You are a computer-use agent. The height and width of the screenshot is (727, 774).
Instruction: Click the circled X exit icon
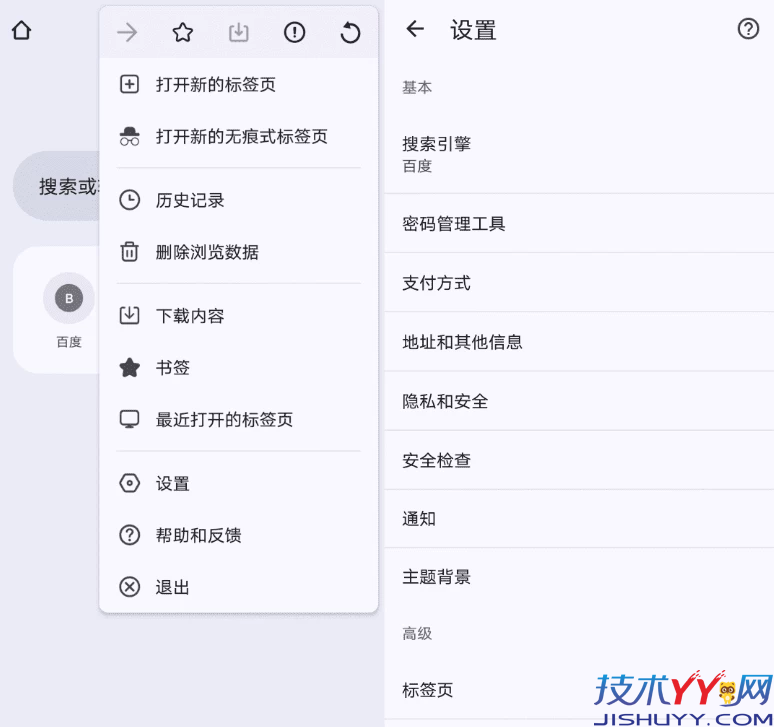click(x=129, y=587)
